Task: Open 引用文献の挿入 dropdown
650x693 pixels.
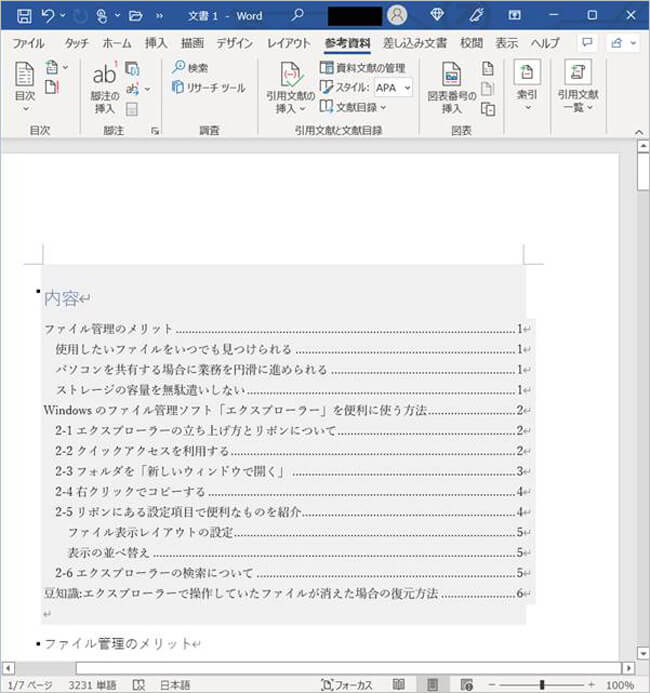Action: pyautogui.click(x=290, y=88)
